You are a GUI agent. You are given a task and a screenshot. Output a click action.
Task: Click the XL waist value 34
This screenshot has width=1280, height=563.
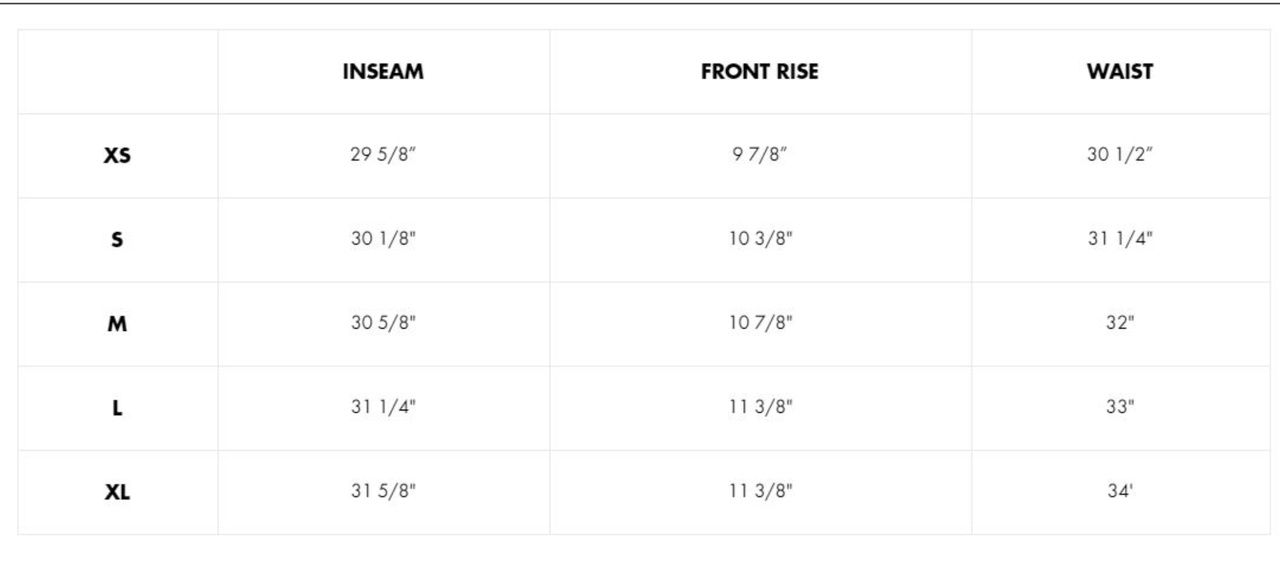[x=1120, y=492]
